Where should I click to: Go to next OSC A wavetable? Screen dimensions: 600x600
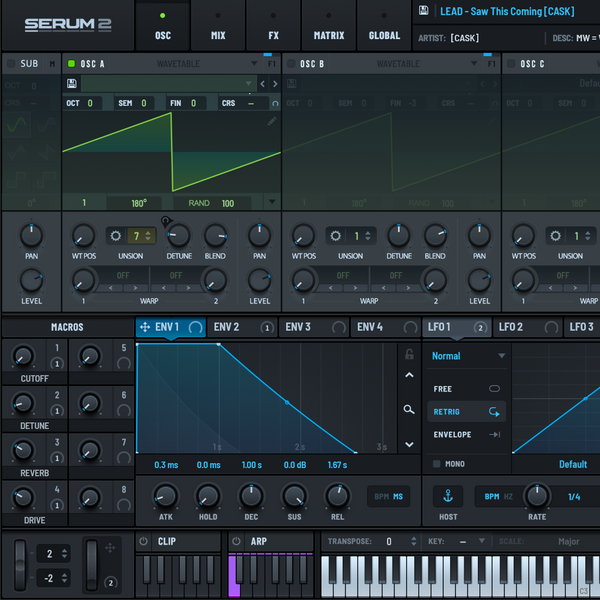coord(275,84)
